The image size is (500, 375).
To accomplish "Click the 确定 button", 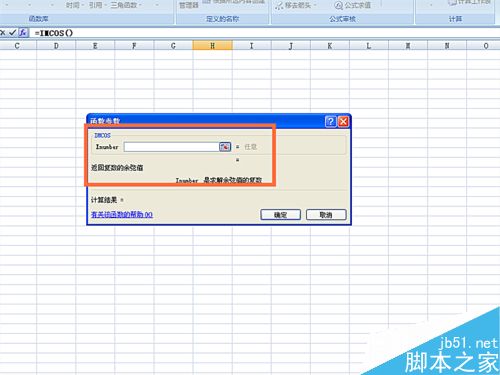I will point(280,215).
